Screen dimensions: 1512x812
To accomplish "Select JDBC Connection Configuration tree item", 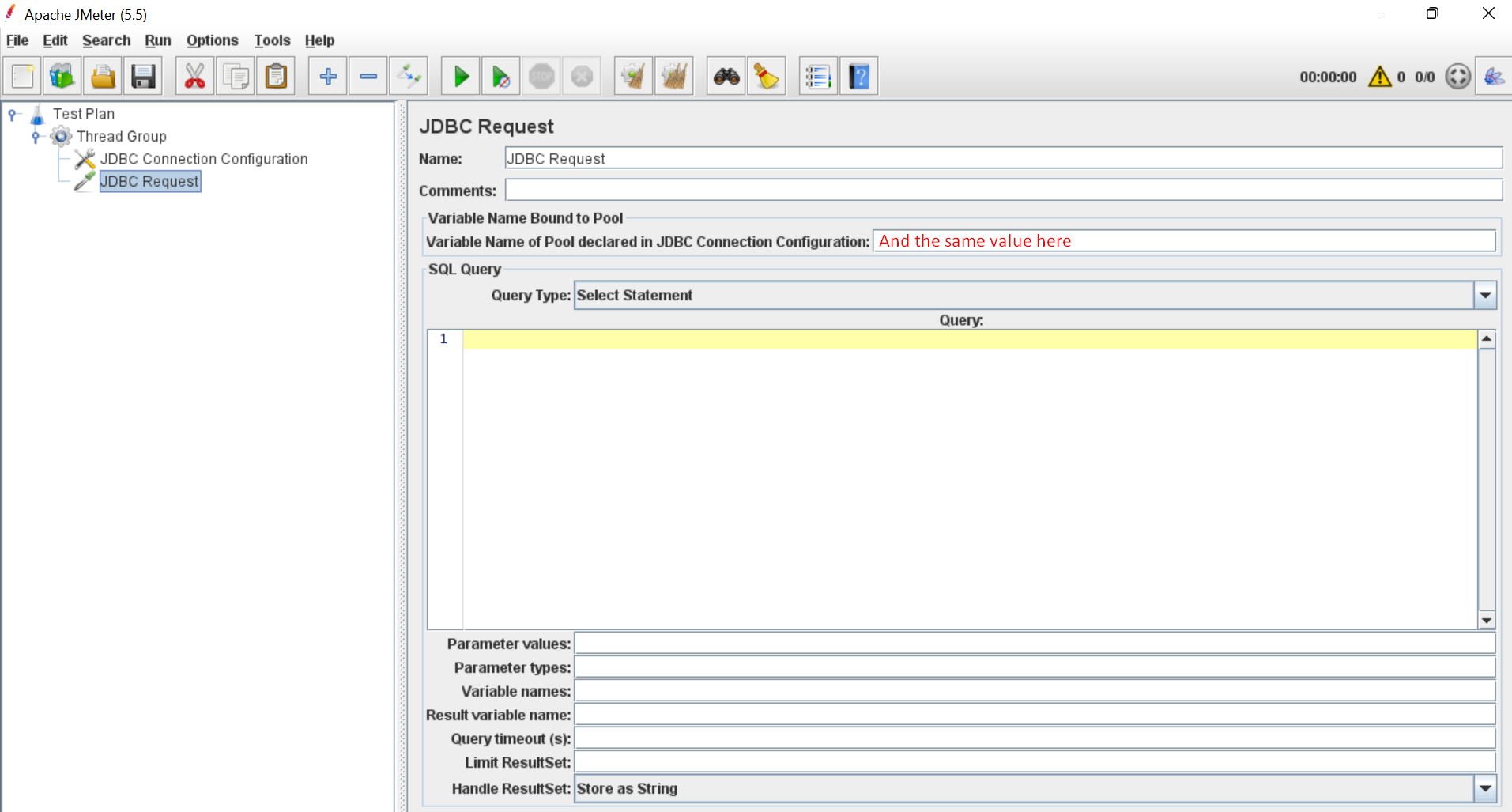I will click(204, 159).
